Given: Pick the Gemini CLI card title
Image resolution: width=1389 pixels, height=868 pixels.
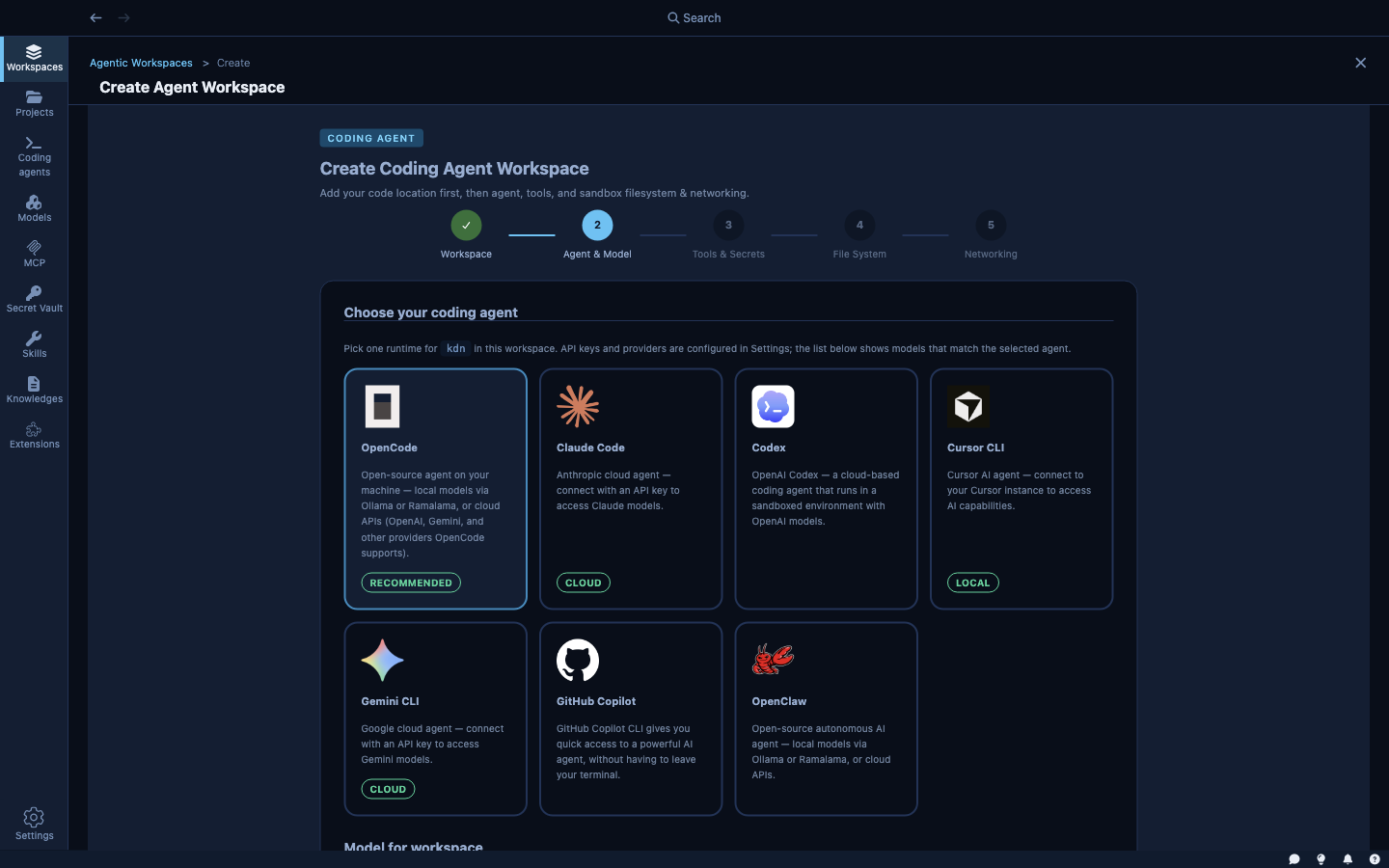Looking at the screenshot, I should [390, 701].
